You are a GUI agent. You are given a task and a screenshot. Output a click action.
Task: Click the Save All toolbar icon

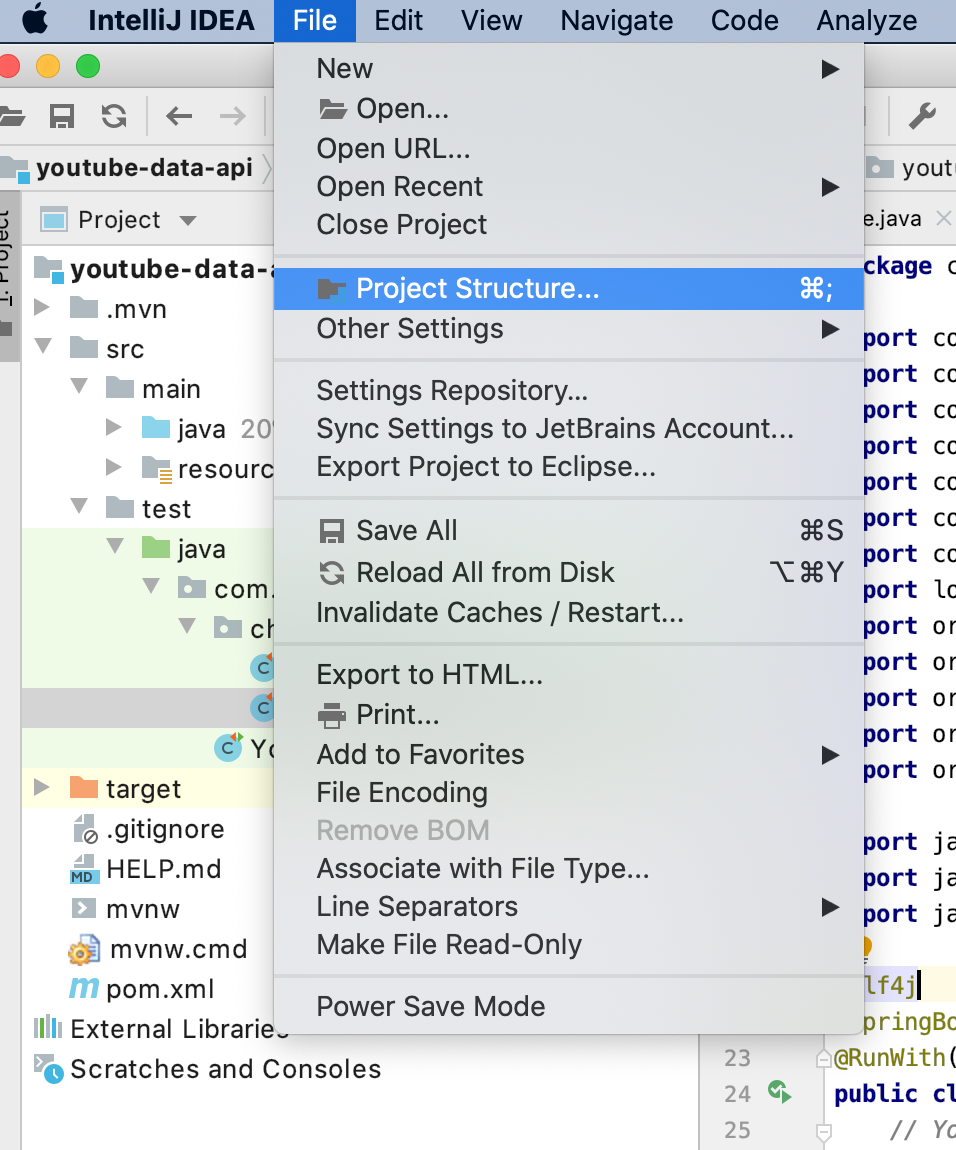click(62, 116)
